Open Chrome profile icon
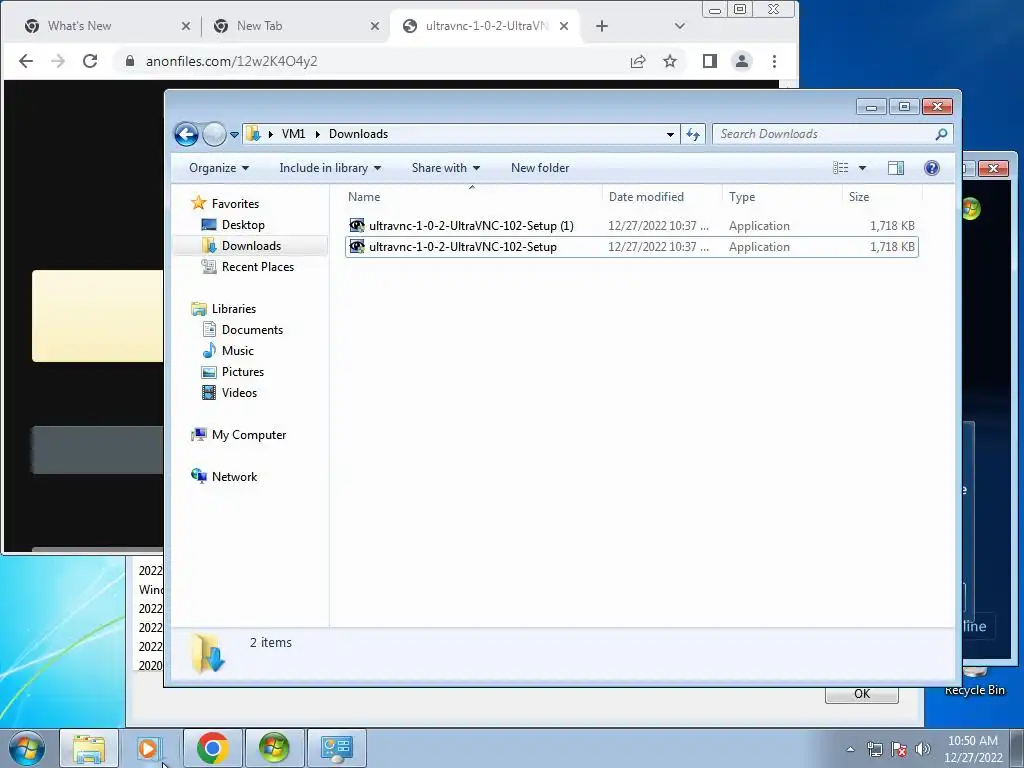1024x768 pixels. [741, 61]
